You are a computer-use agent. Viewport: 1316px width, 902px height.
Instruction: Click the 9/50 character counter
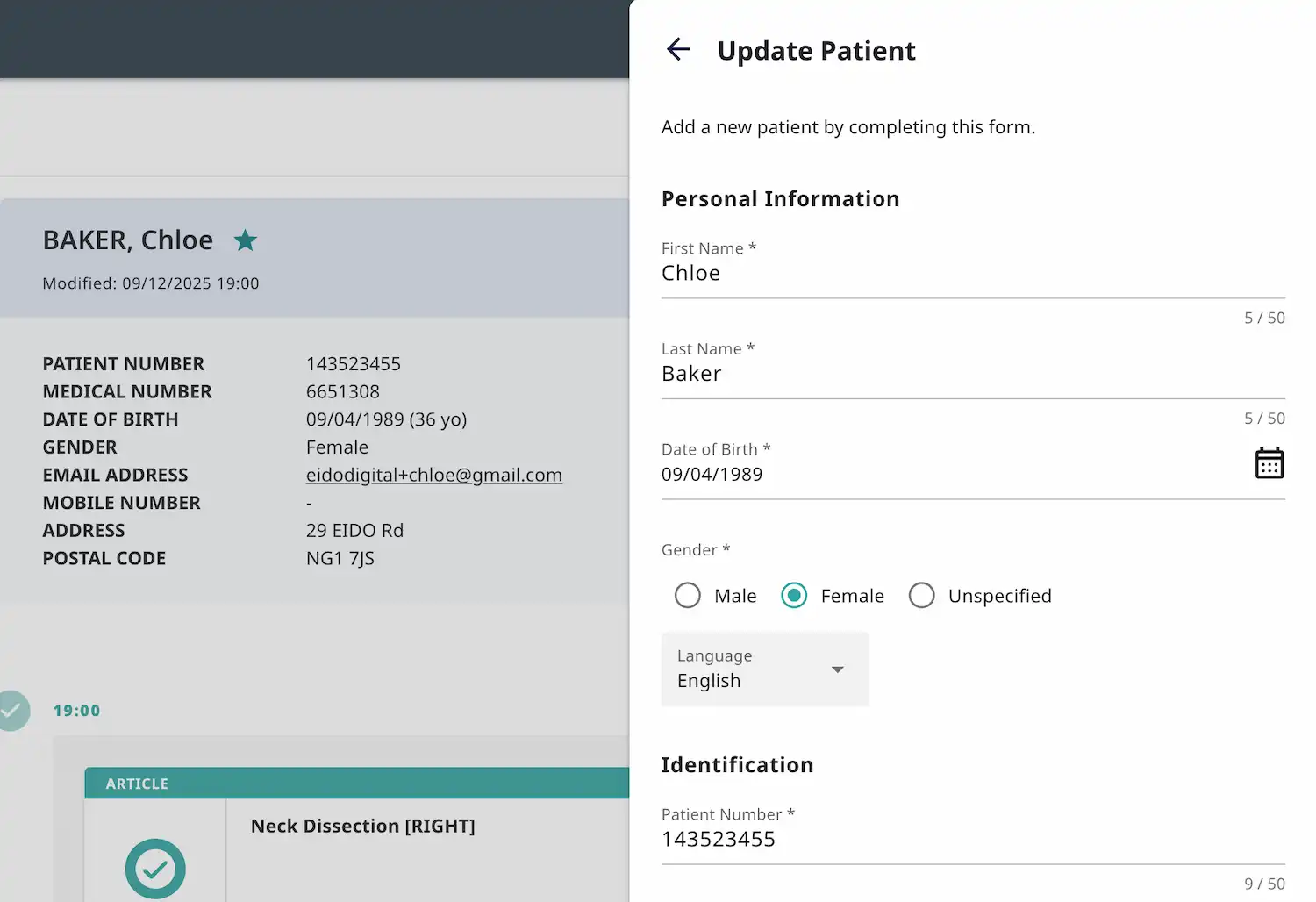1263,884
